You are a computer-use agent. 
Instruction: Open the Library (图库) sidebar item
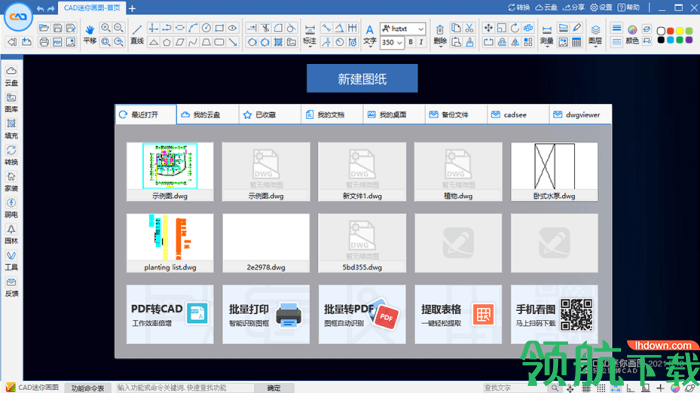pos(12,102)
